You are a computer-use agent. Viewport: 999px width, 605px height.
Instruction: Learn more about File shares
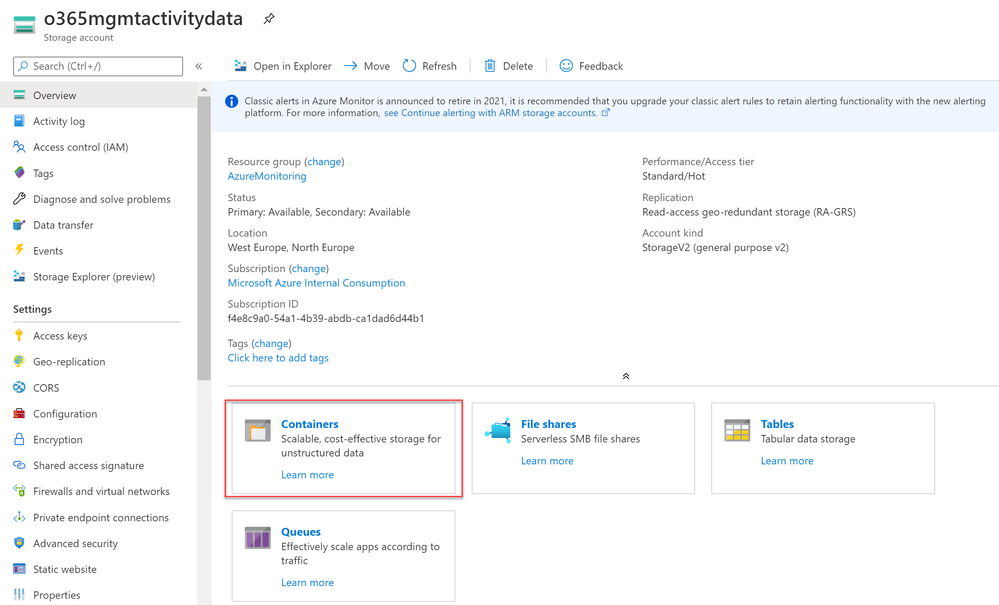[x=547, y=461]
